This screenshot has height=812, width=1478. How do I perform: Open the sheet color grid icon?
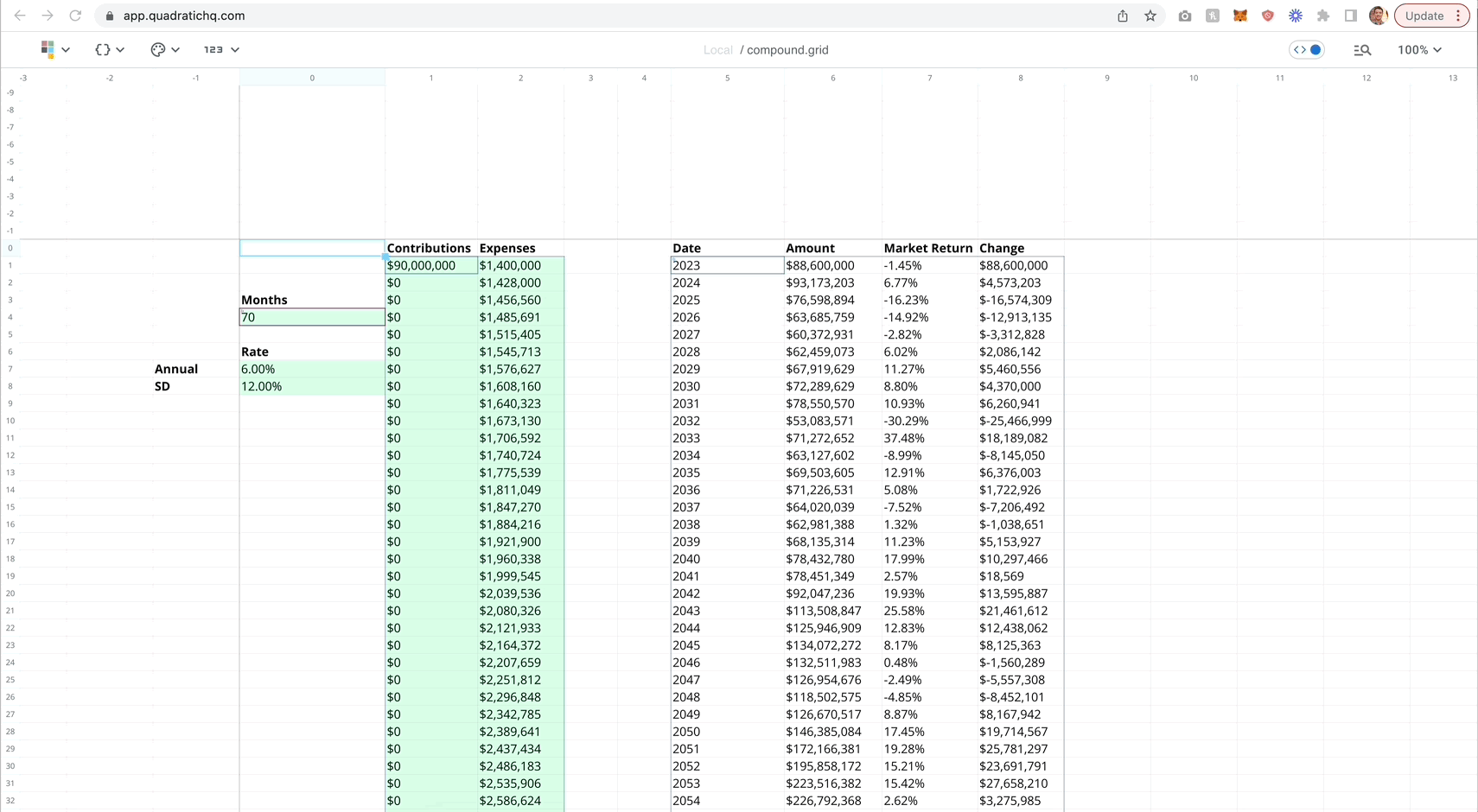click(48, 49)
